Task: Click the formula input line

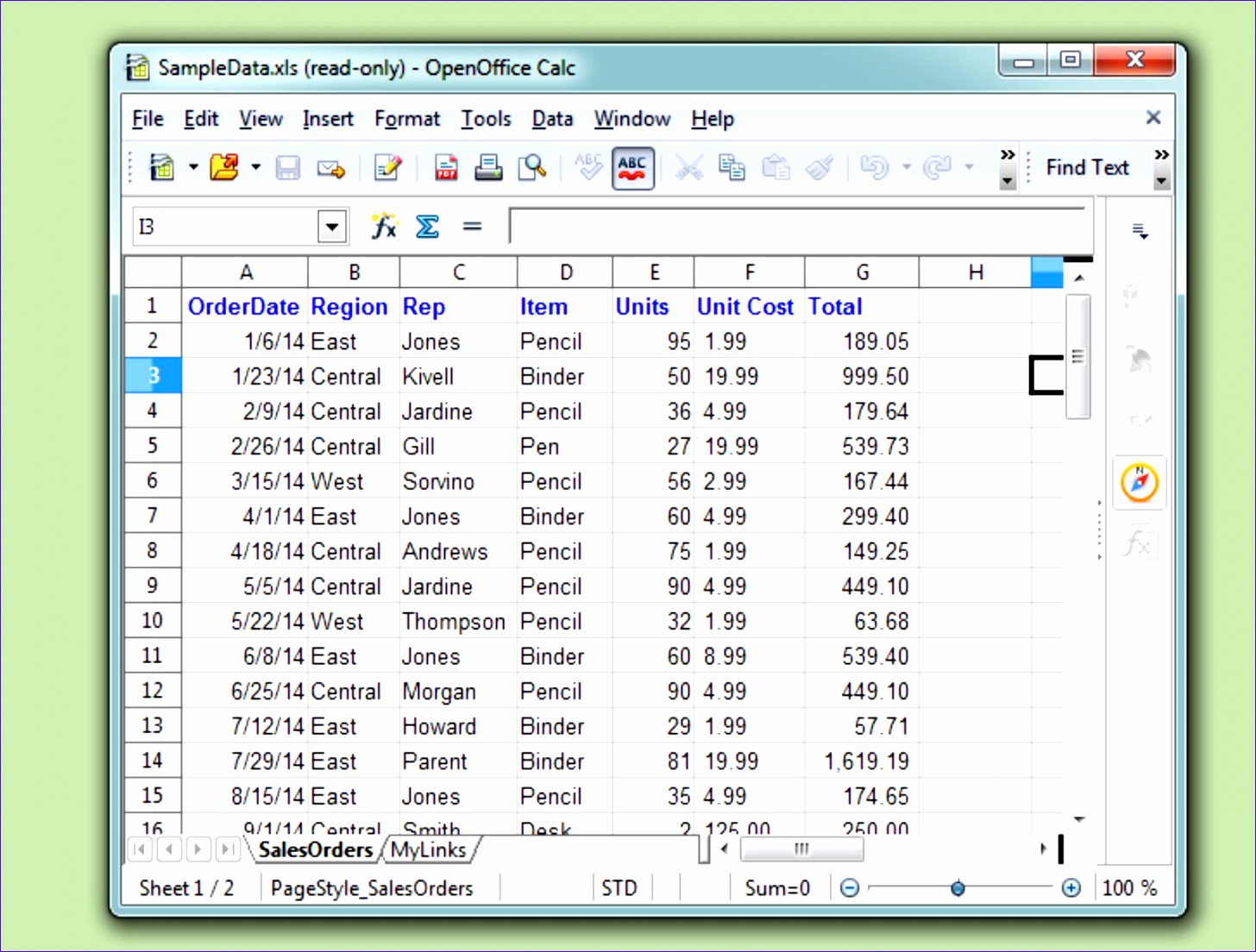Action: [798, 226]
